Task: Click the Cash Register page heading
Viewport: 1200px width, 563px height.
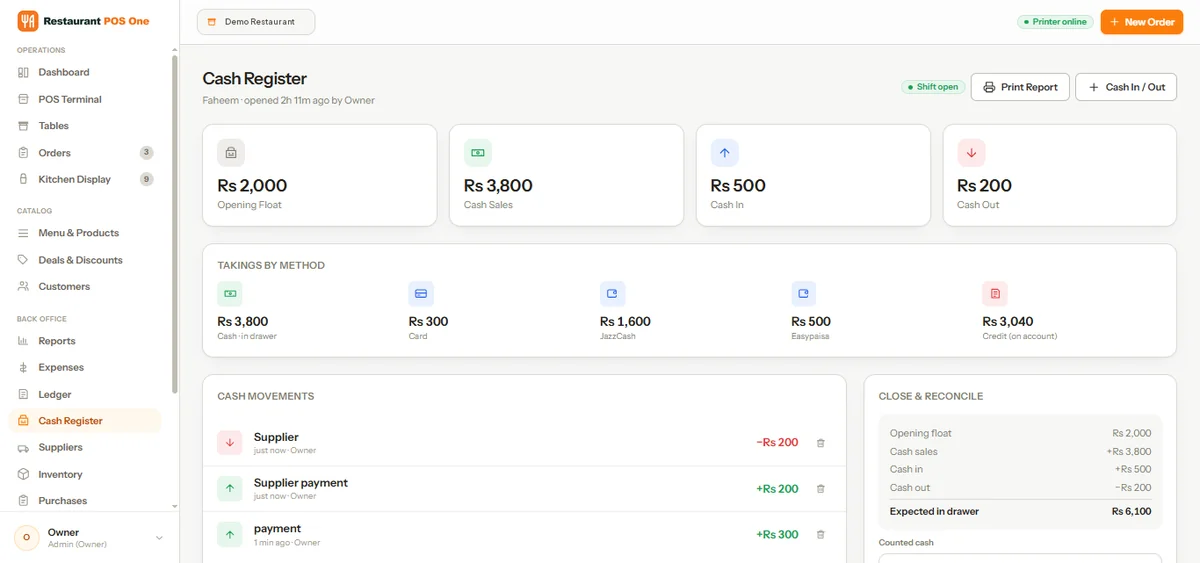Action: click(255, 79)
